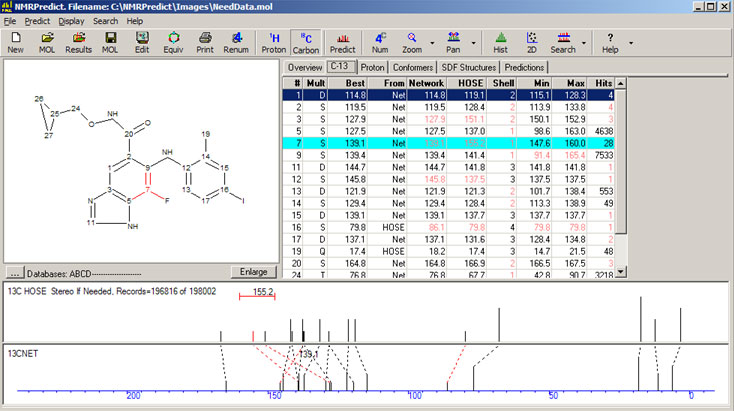The image size is (734, 411).
Task: Click the New molecule toolbar icon
Action: pyautogui.click(x=16, y=41)
